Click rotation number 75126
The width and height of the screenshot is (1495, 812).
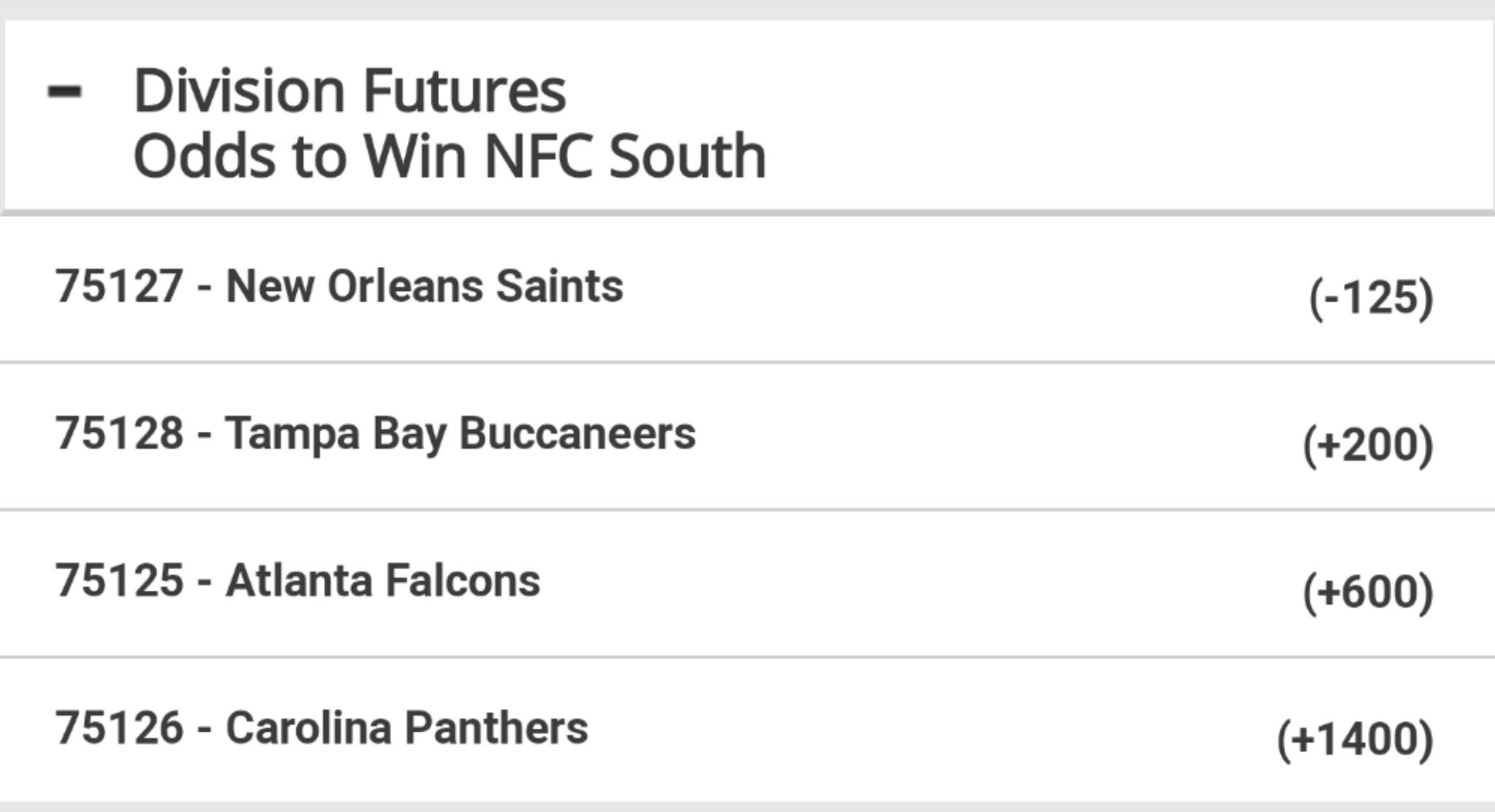[x=119, y=728]
